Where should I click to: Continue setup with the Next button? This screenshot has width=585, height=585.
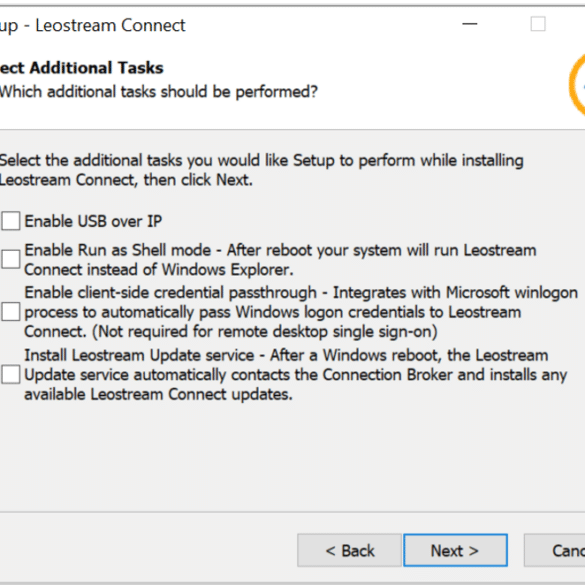[455, 550]
